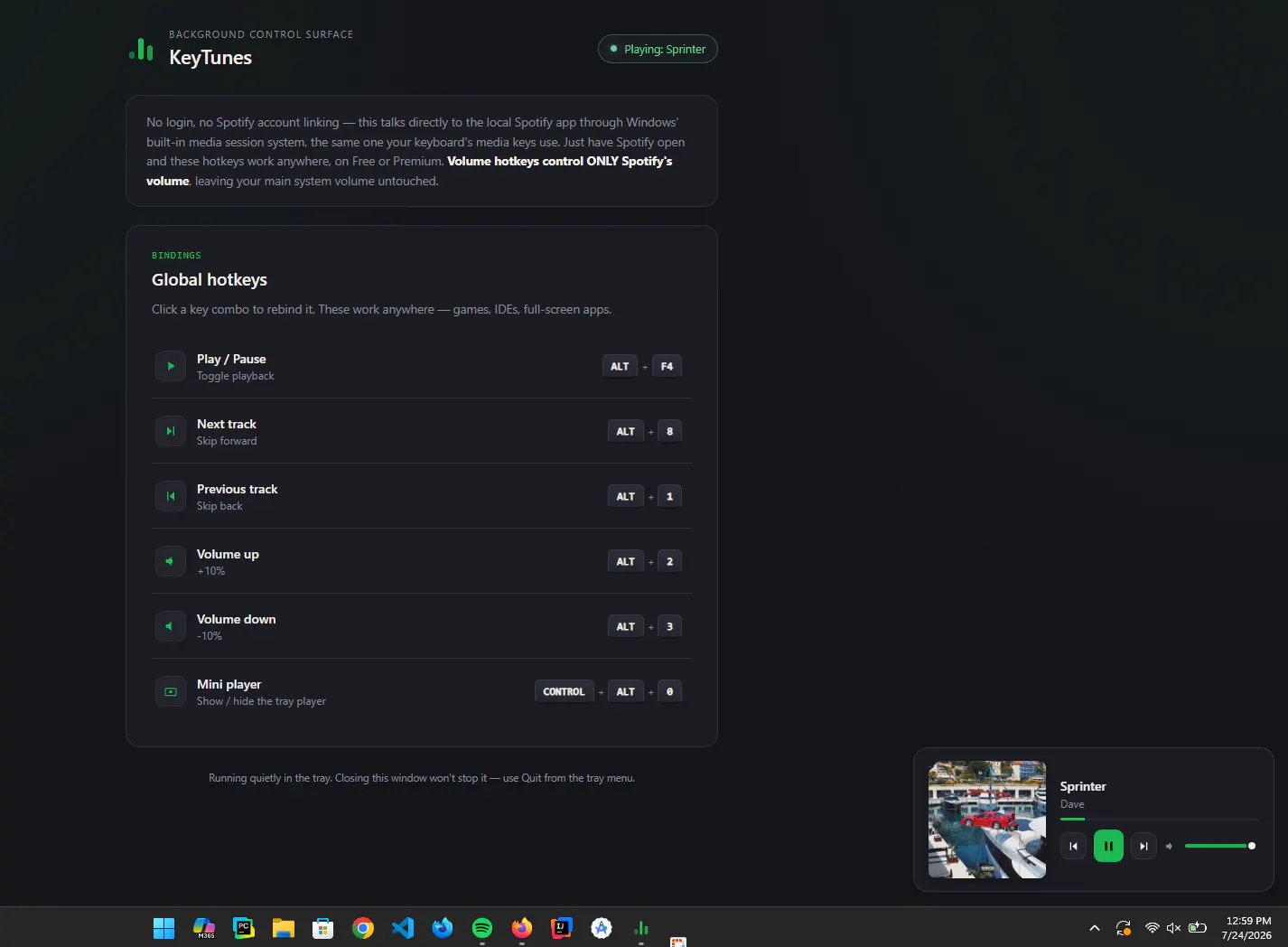The width and height of the screenshot is (1288, 947).
Task: Click the 'Volume up' label
Action: pyautogui.click(x=228, y=554)
